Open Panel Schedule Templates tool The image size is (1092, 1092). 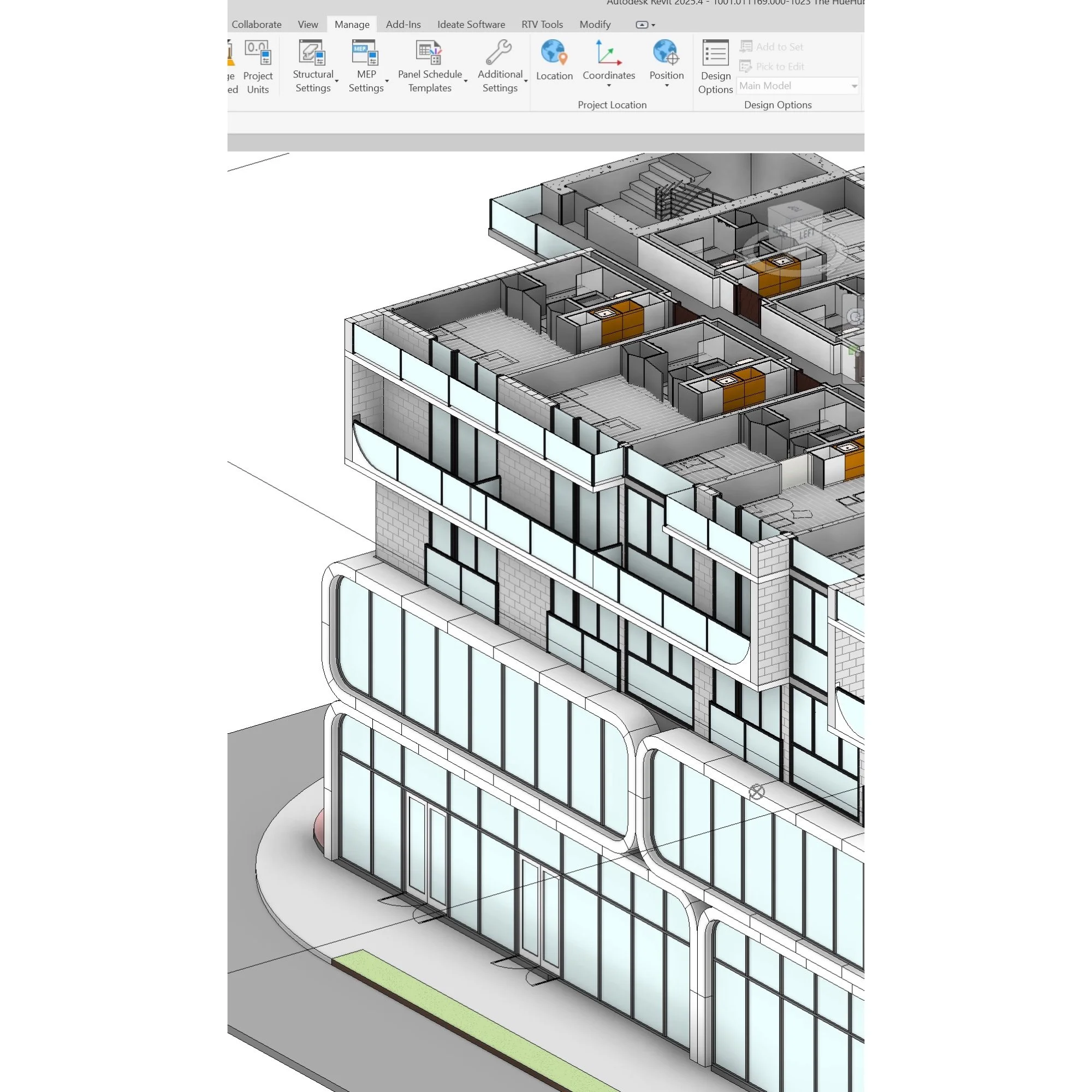pos(429,52)
